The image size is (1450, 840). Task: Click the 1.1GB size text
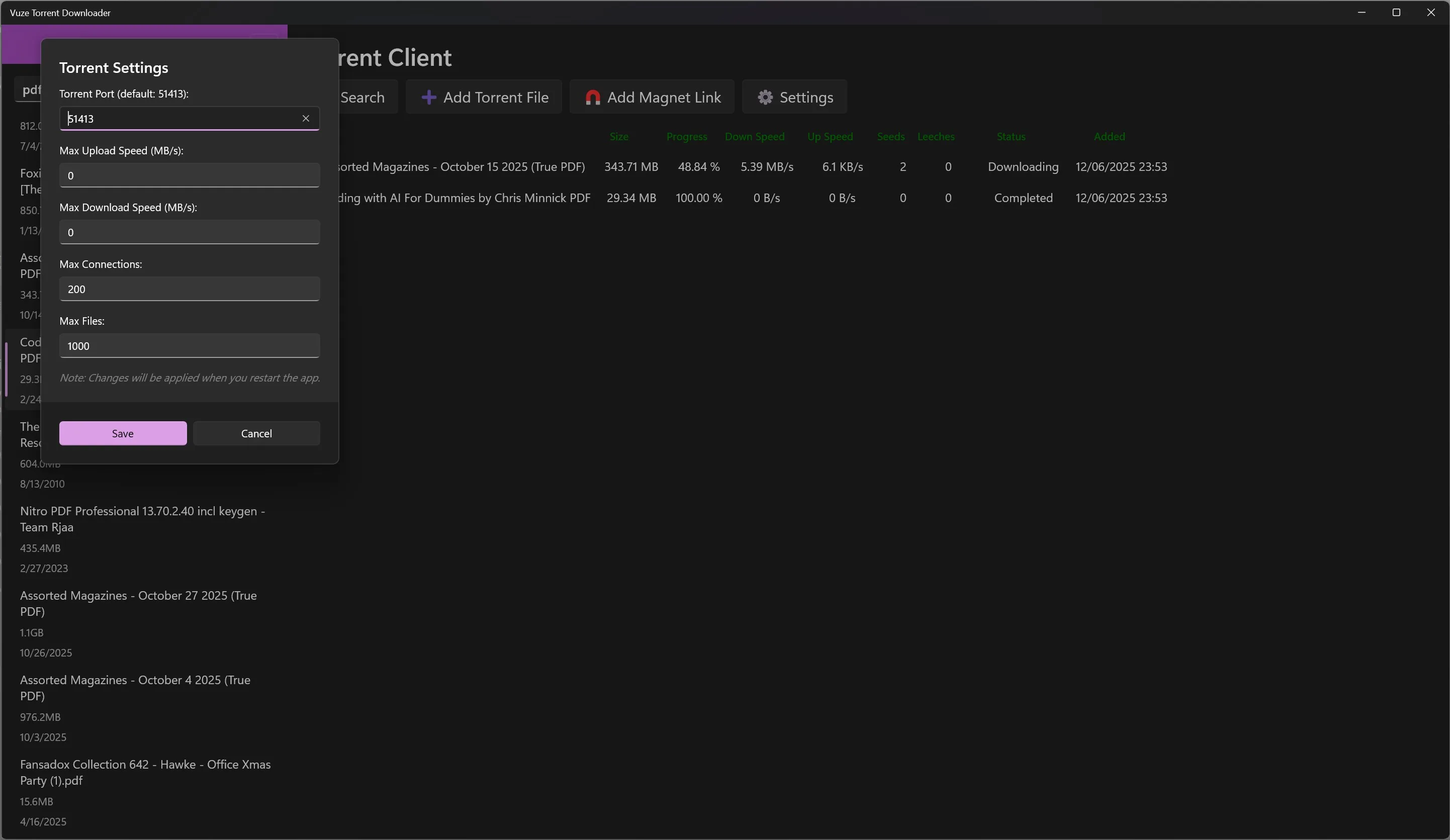[32, 633]
